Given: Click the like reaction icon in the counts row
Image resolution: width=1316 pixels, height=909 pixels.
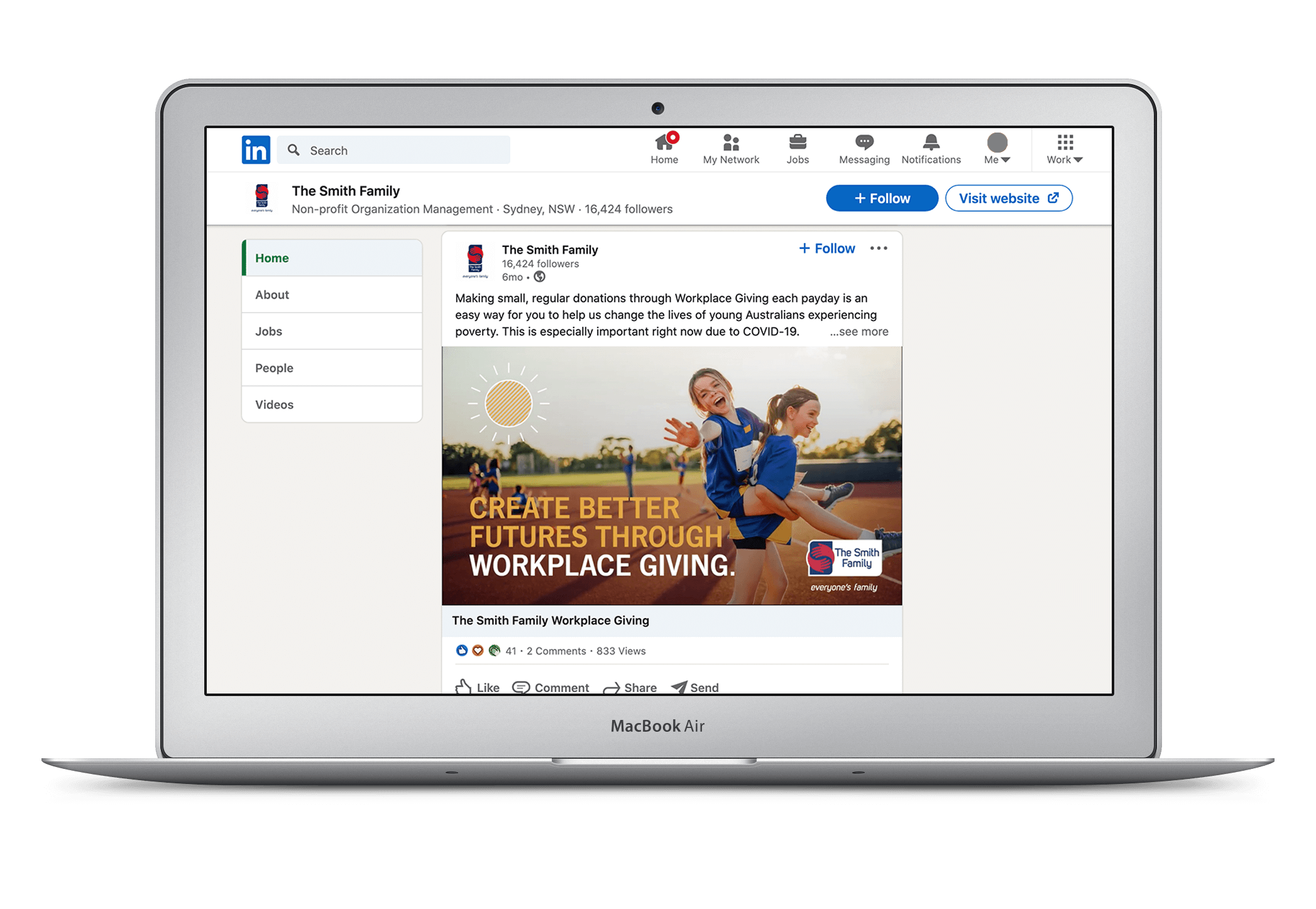Looking at the screenshot, I should coord(462,651).
